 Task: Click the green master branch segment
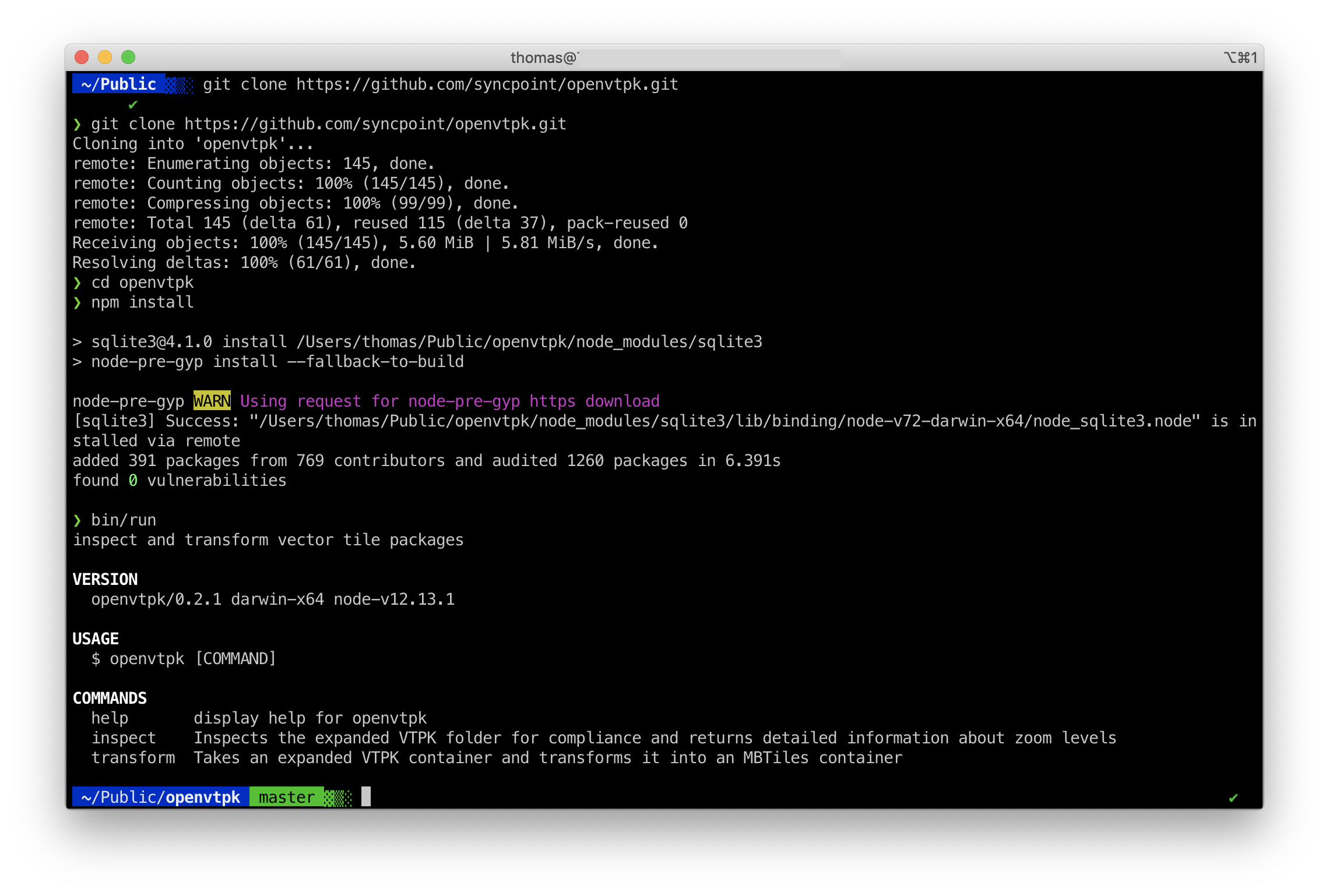(286, 797)
